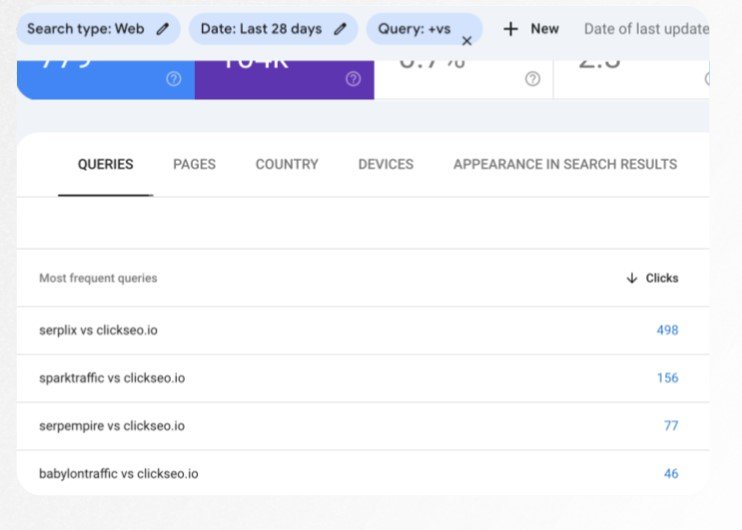Toggle the average position card
Viewport: 742px width, 530px height.
631,80
